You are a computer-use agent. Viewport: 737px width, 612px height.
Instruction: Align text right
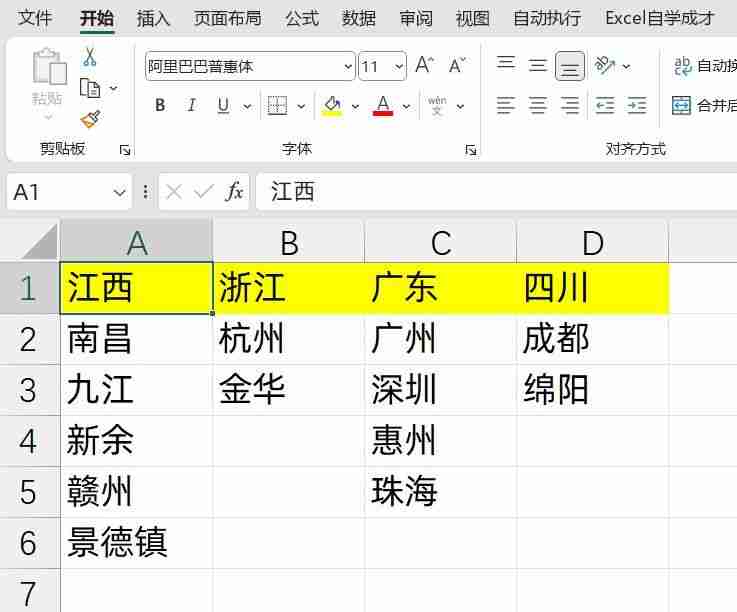[570, 105]
